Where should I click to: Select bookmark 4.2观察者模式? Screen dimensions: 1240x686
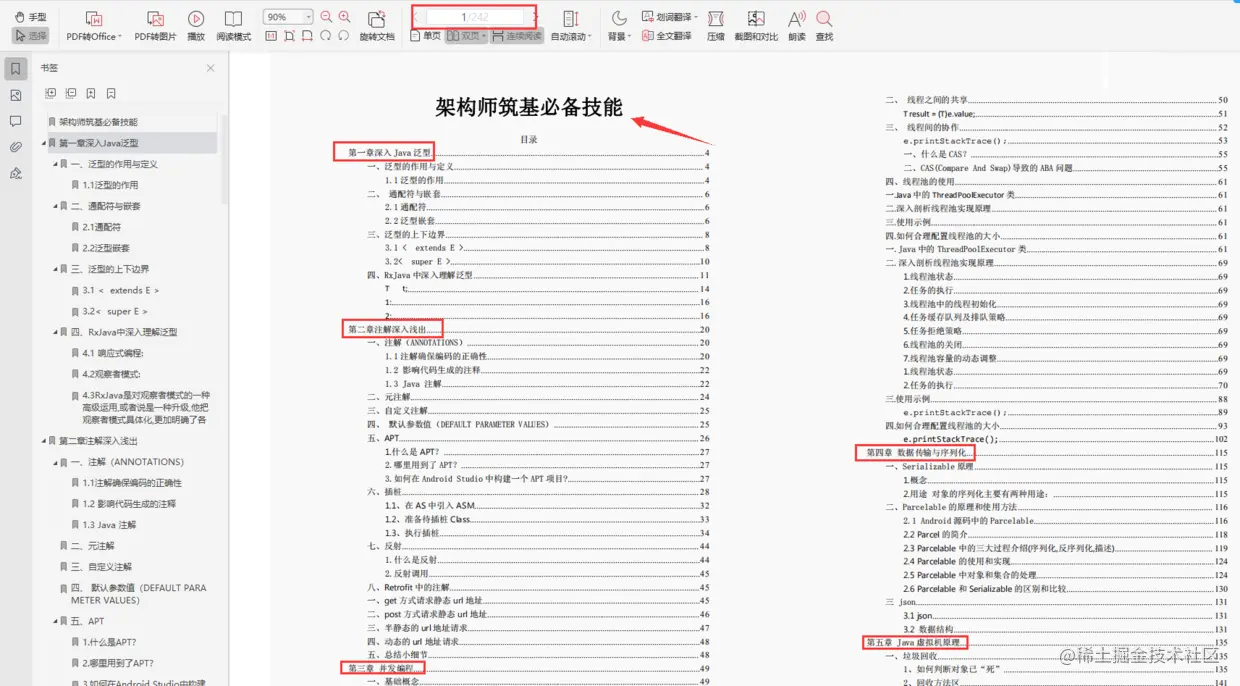[x=111, y=374]
